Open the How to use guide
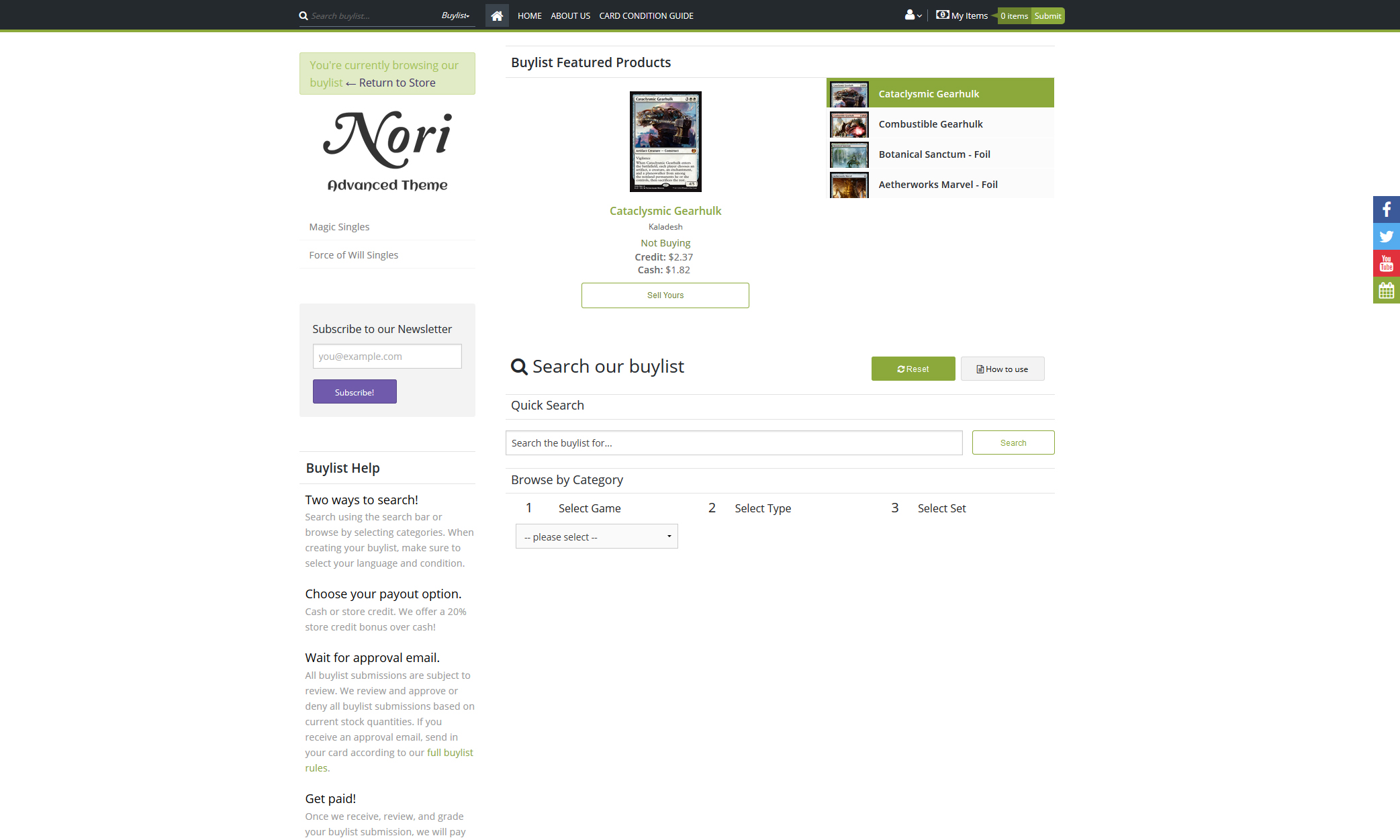This screenshot has width=1400, height=840. pyautogui.click(x=1002, y=369)
